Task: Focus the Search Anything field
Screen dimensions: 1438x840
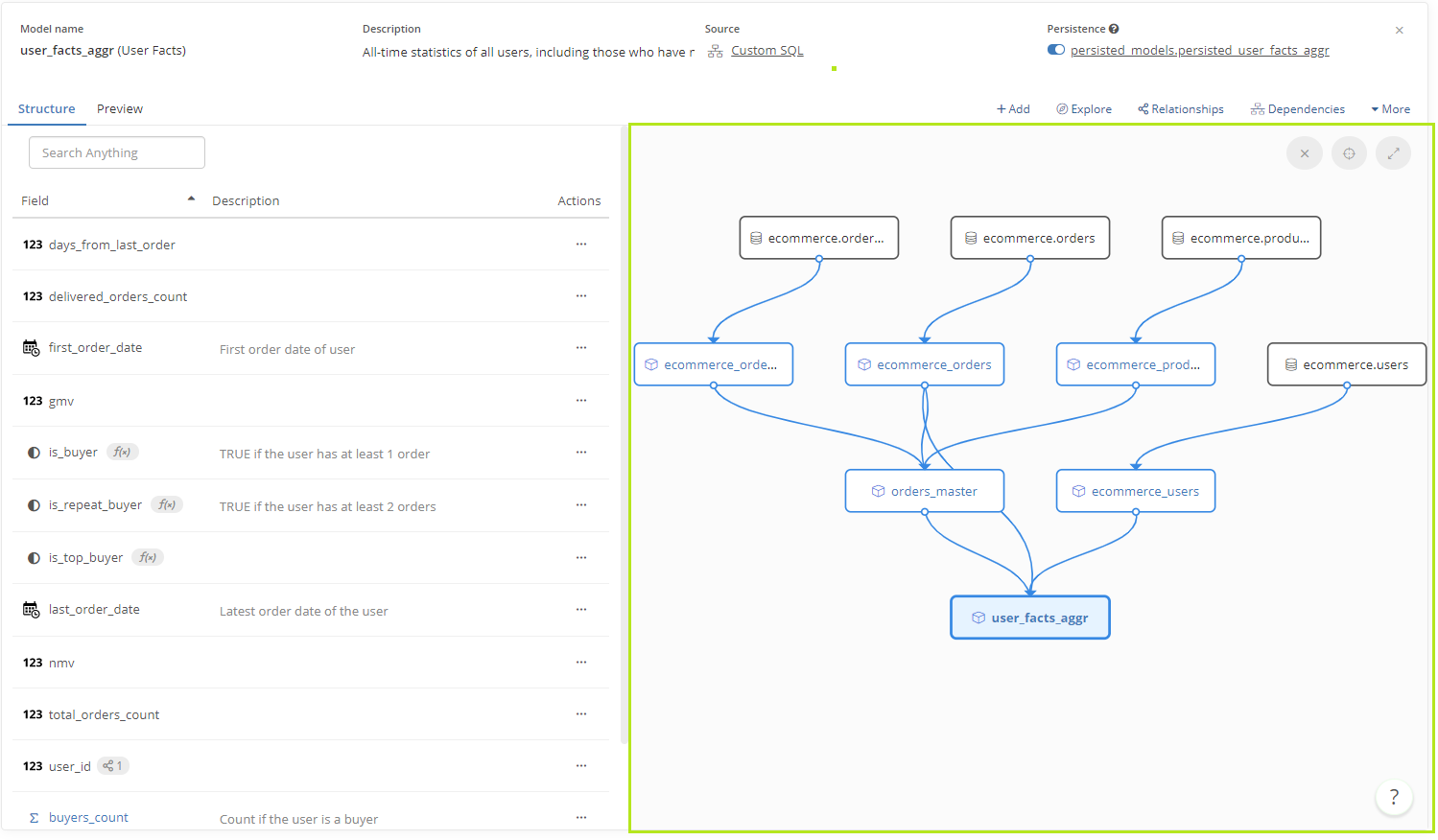Action: tap(117, 152)
